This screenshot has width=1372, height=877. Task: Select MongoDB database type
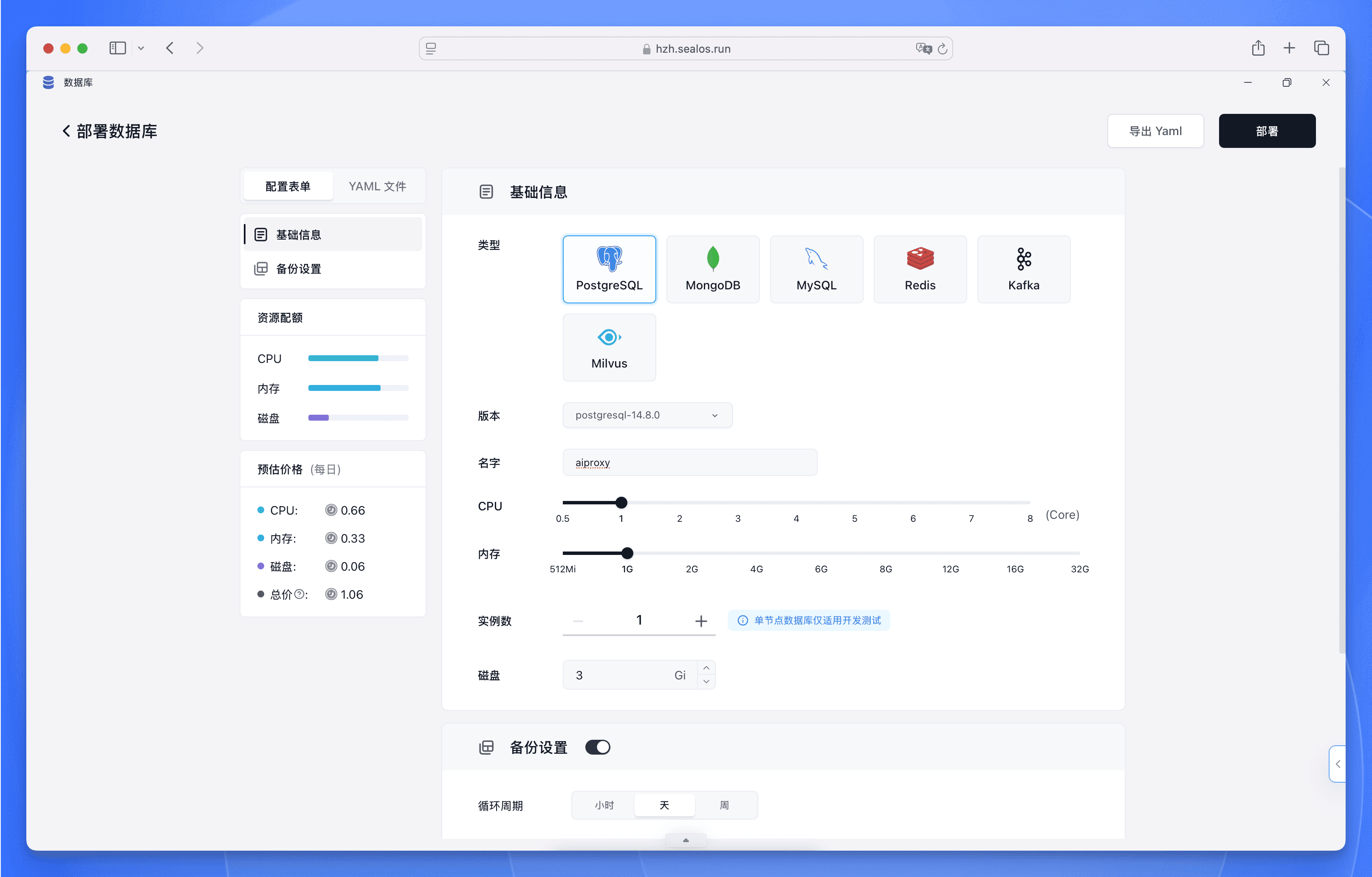pos(713,269)
